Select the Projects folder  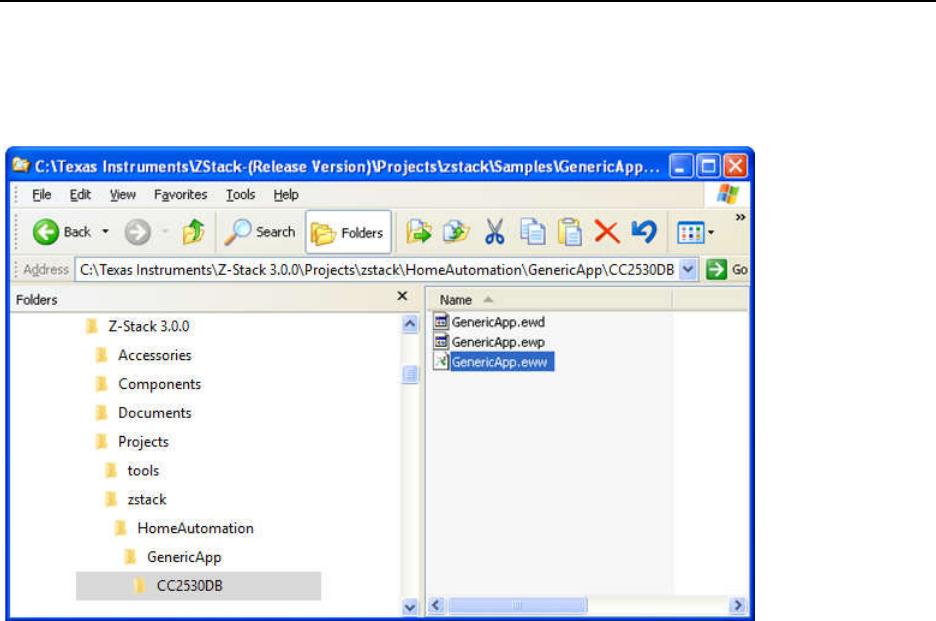coord(133,442)
